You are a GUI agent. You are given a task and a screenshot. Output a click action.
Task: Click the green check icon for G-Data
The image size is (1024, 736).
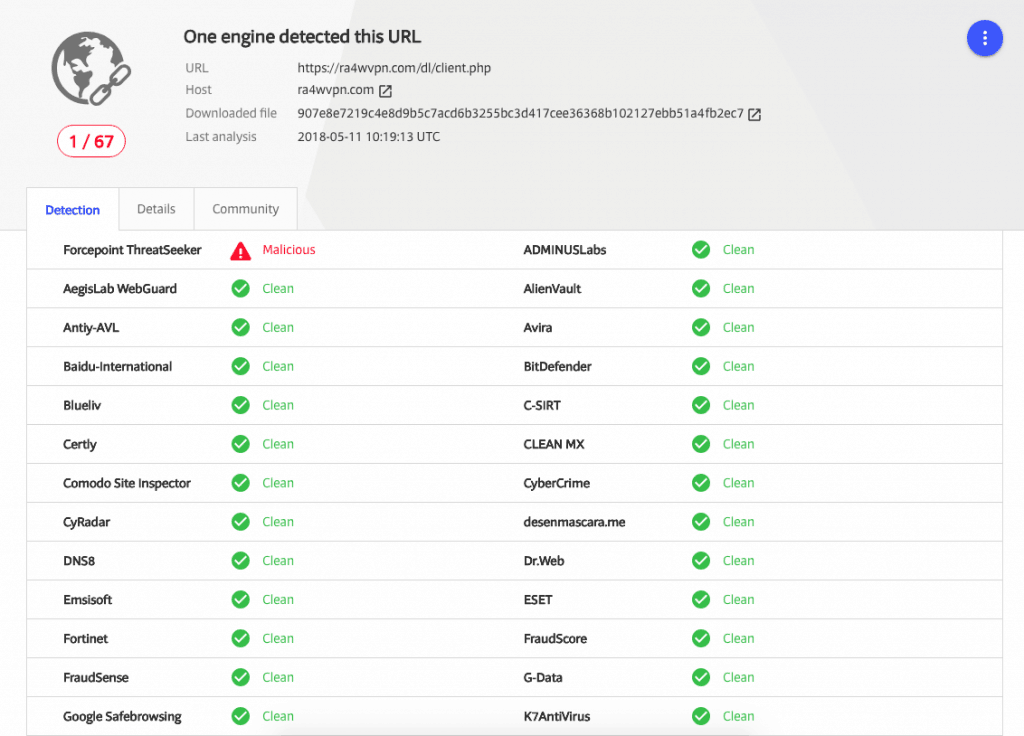(x=701, y=677)
